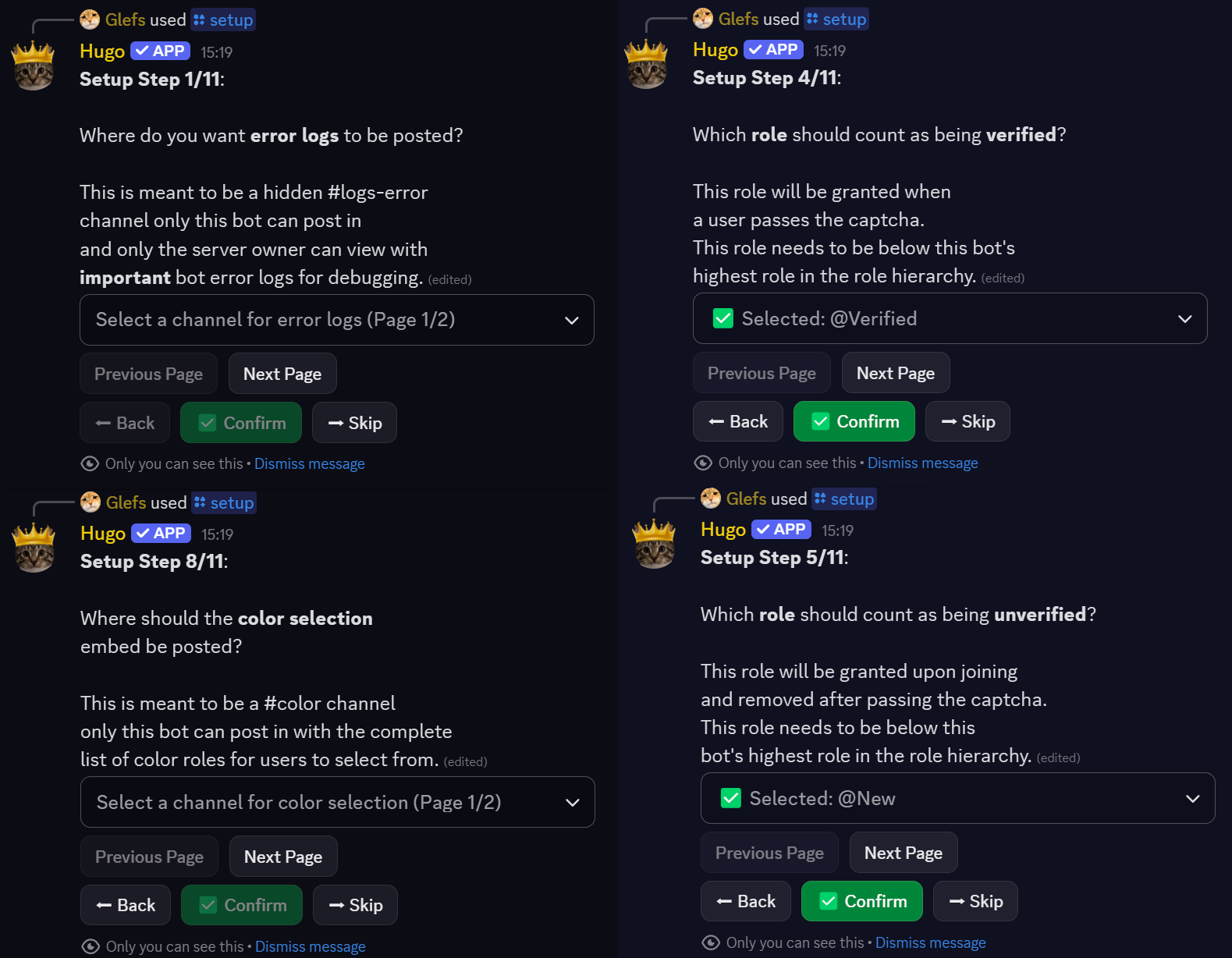1232x958 pixels.
Task: Click the setup slash command icon above Step 8
Action: click(200, 502)
